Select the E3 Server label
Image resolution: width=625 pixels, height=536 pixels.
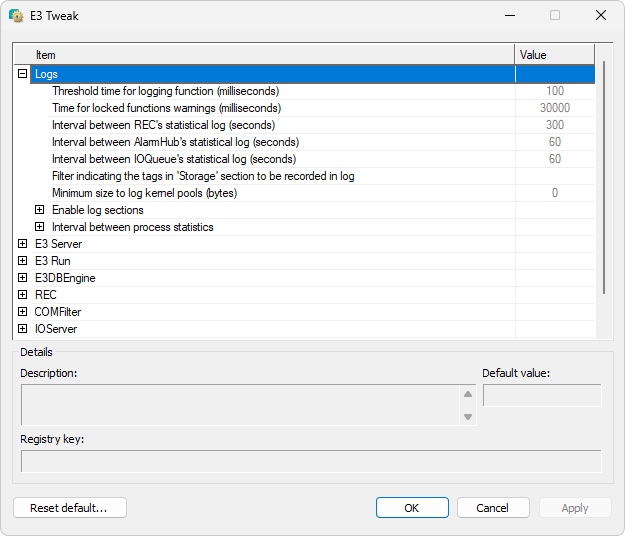coord(59,244)
